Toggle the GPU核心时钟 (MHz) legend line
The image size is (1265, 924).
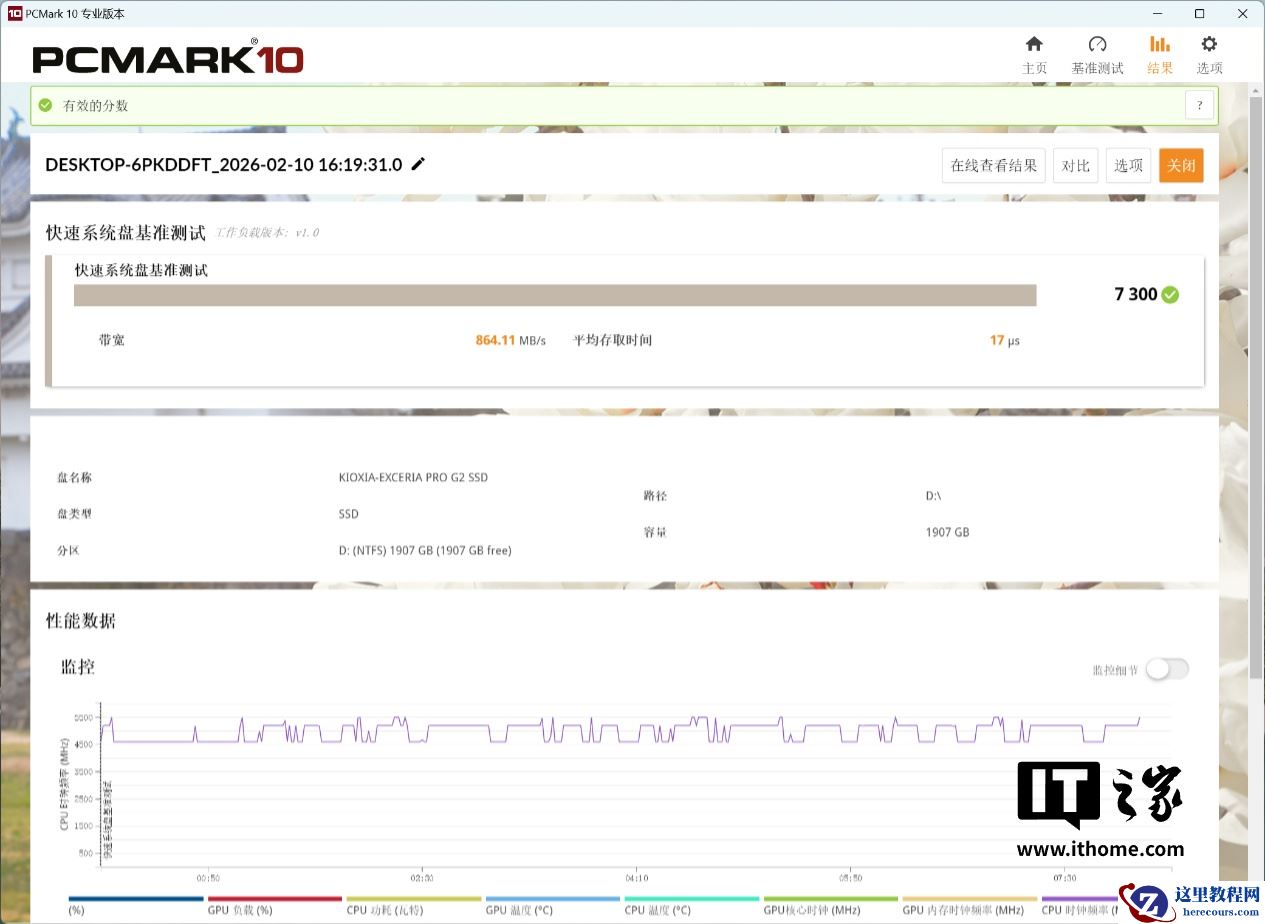click(830, 905)
